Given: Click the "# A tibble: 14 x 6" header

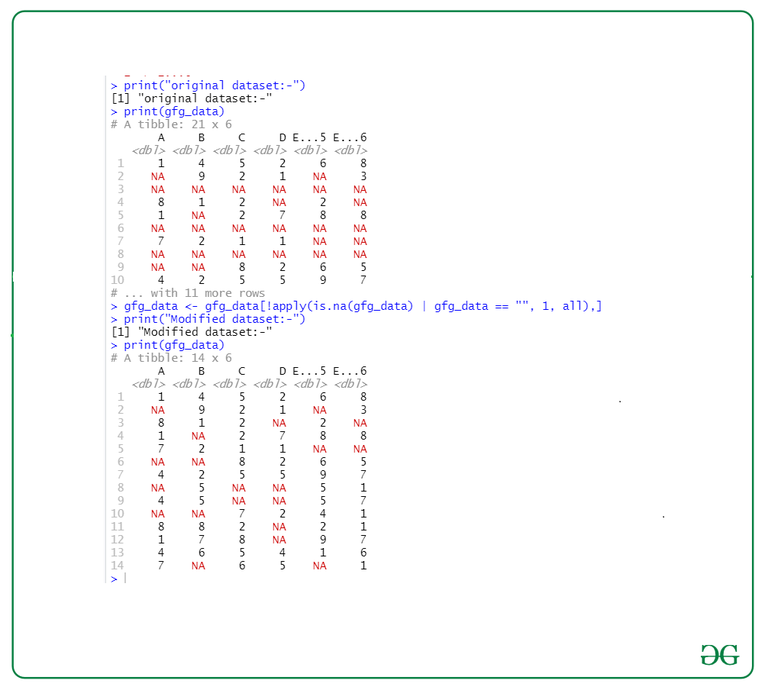Looking at the screenshot, I should coord(171,358).
